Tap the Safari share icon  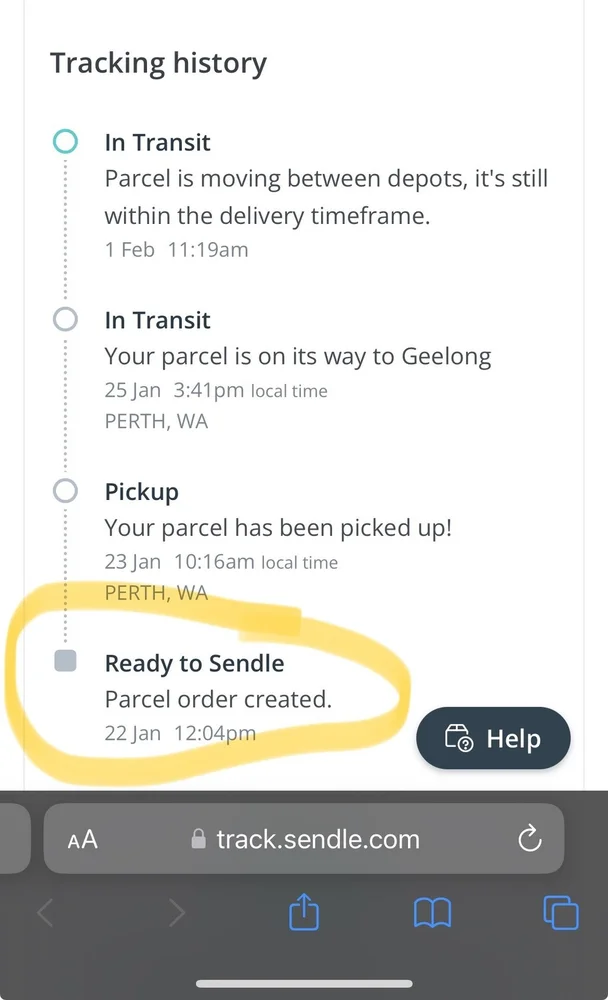(304, 911)
